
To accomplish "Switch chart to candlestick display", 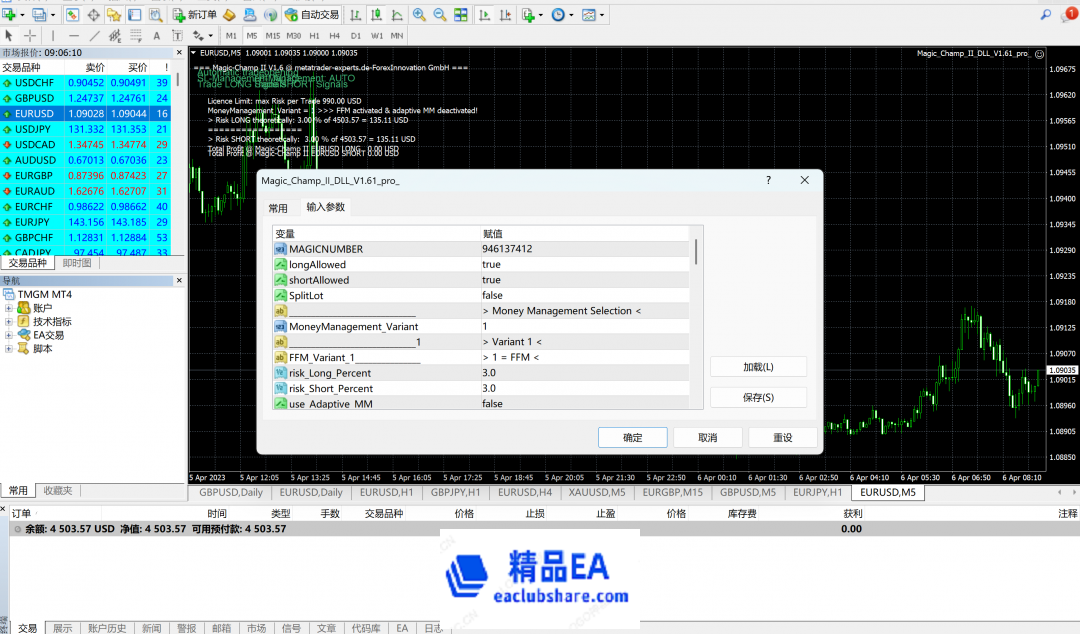I will pyautogui.click(x=375, y=15).
